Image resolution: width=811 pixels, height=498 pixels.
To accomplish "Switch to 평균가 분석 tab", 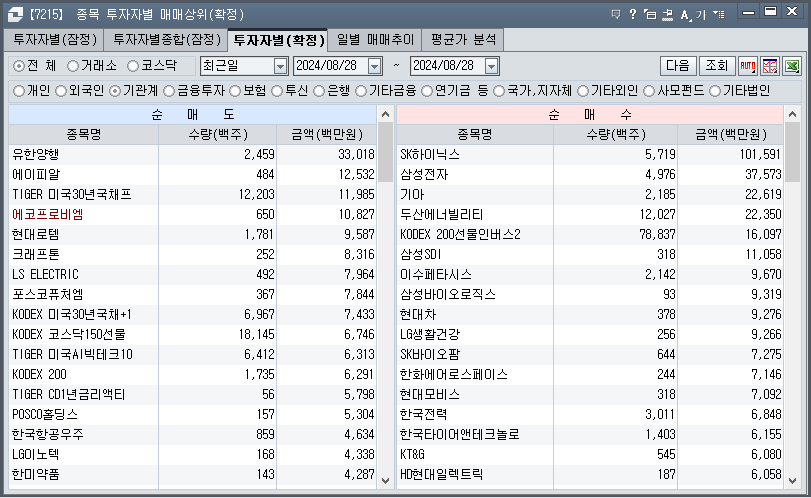I will coord(463,40).
